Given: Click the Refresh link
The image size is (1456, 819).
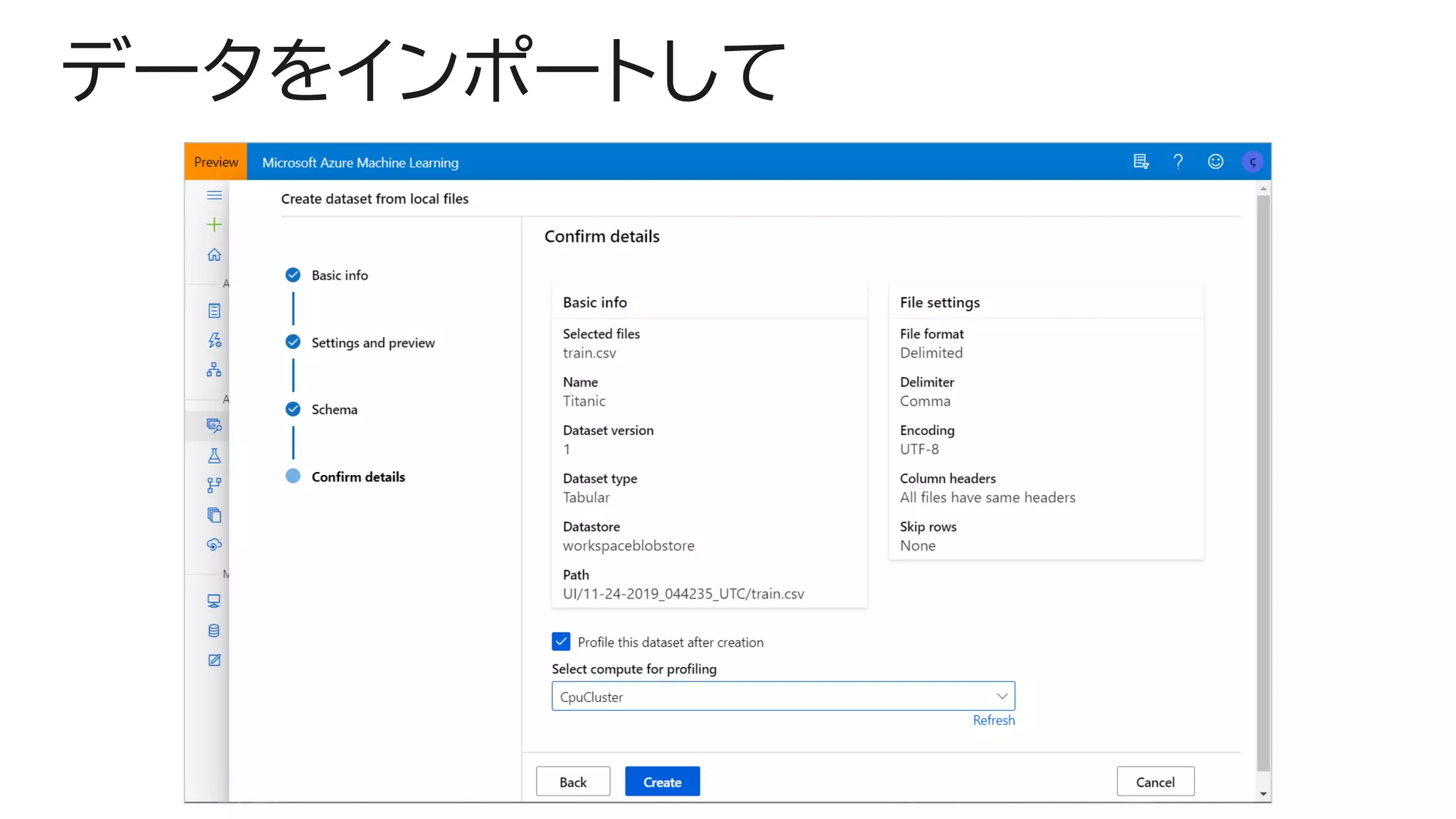Looking at the screenshot, I should [x=994, y=720].
